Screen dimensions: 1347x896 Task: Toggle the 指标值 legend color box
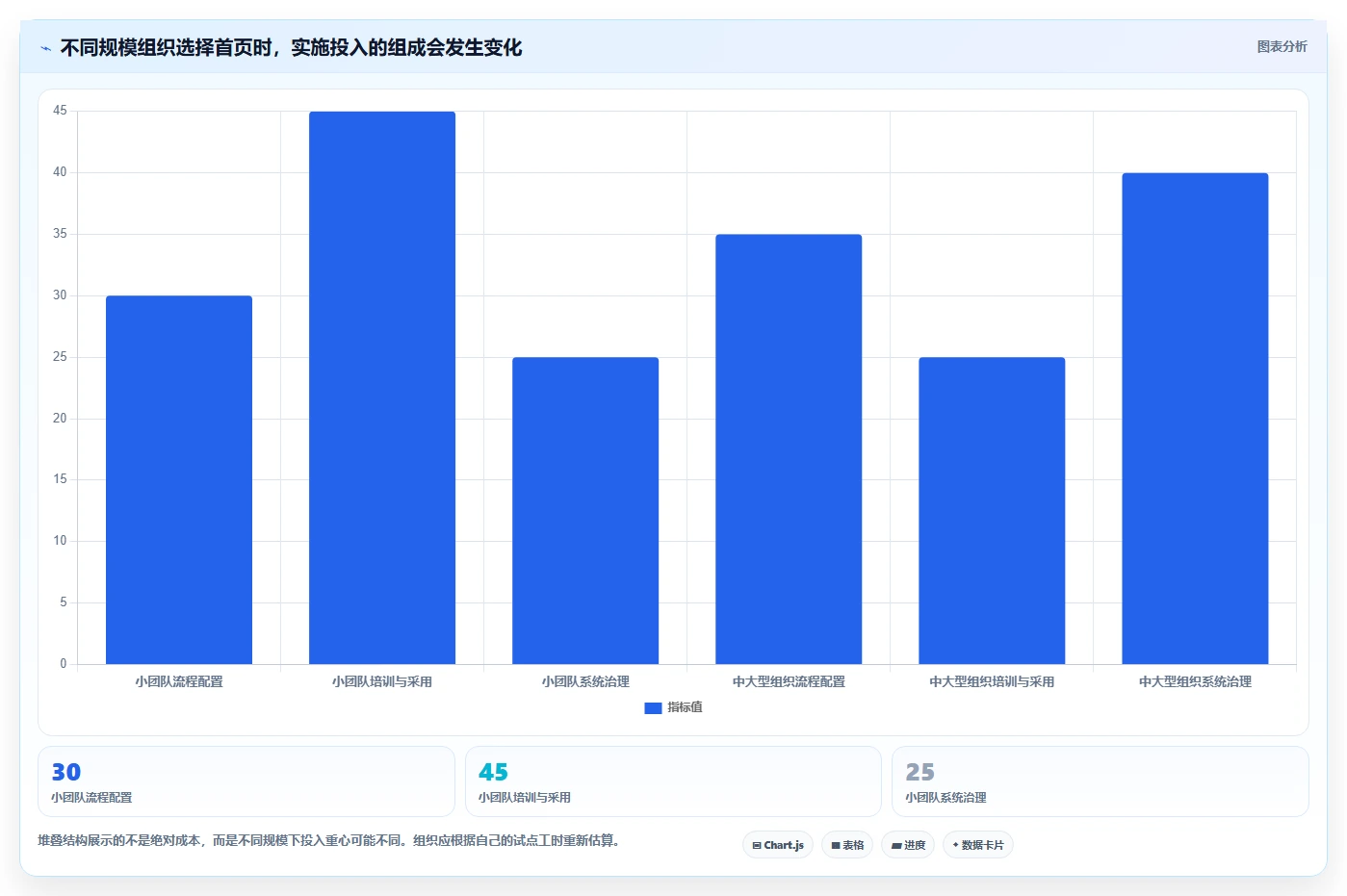click(x=653, y=707)
